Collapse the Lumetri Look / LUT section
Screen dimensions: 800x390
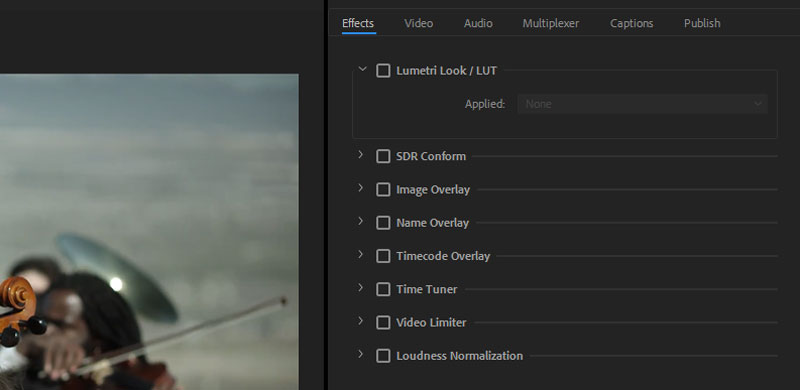[x=362, y=68]
